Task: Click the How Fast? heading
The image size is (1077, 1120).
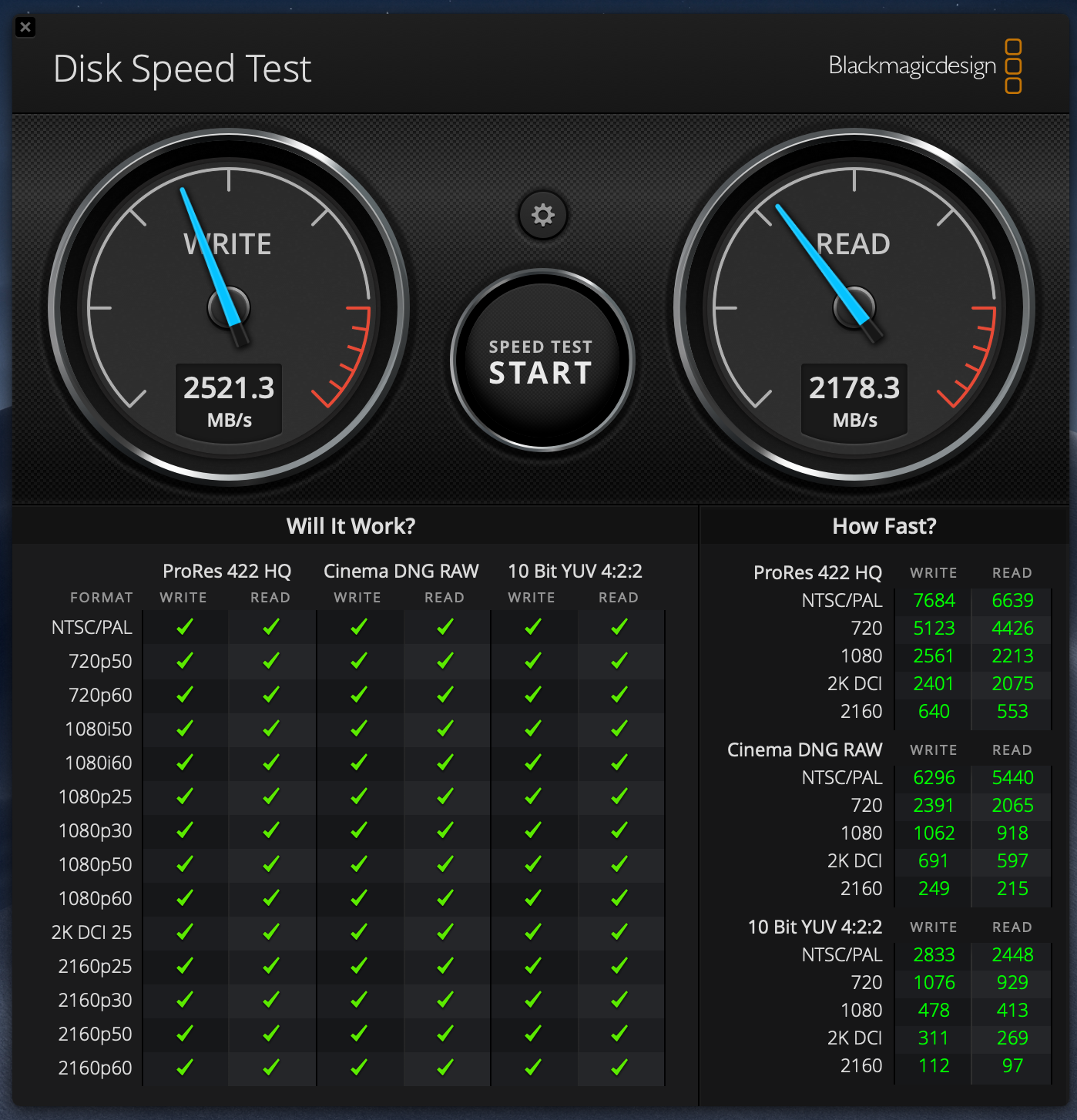Action: [x=884, y=526]
